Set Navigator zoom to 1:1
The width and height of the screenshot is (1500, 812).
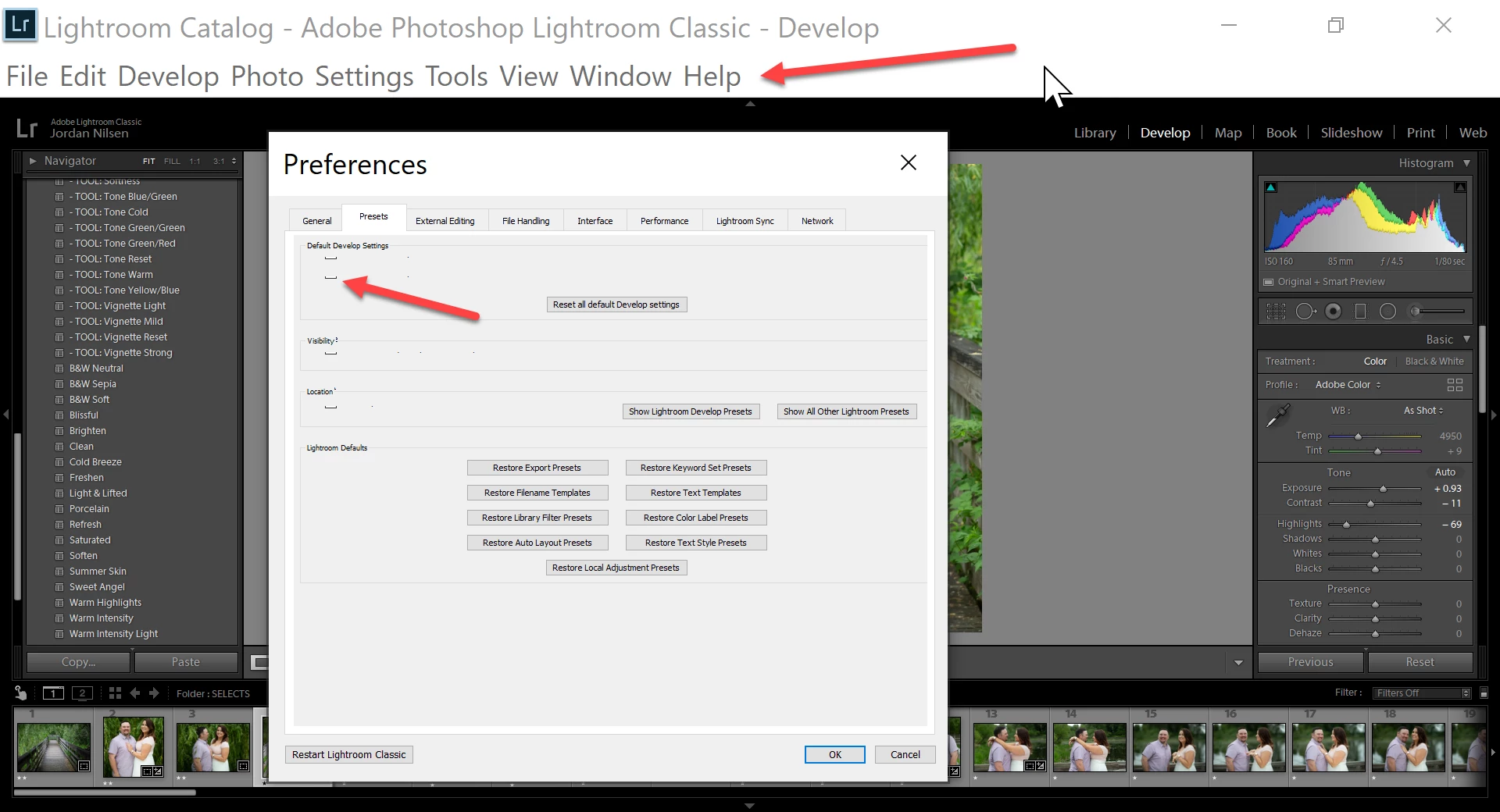pyautogui.click(x=195, y=161)
